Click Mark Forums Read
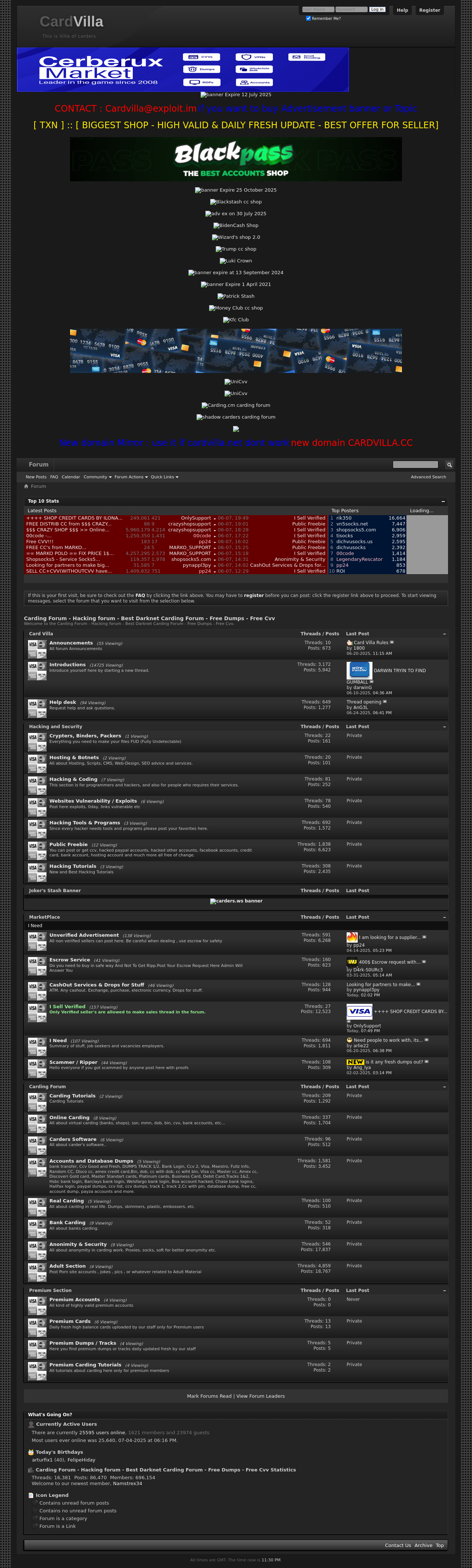This screenshot has height=1568, width=472. coord(209,1396)
